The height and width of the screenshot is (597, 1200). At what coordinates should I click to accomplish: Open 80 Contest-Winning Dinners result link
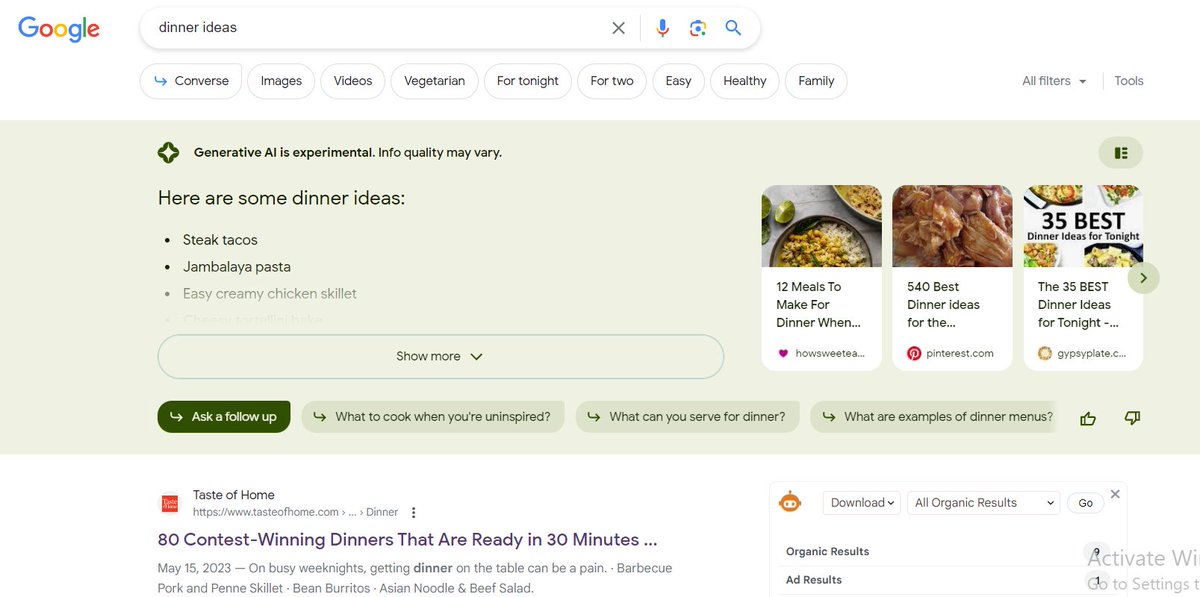pos(407,540)
